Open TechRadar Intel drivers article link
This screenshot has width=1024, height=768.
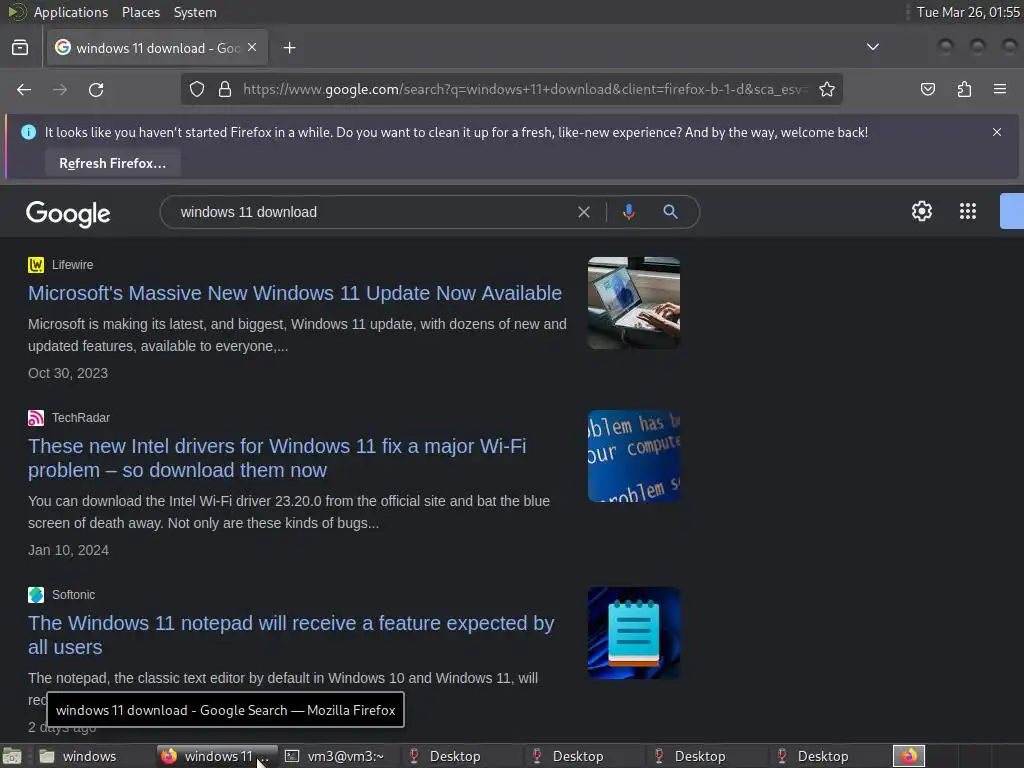tap(277, 458)
